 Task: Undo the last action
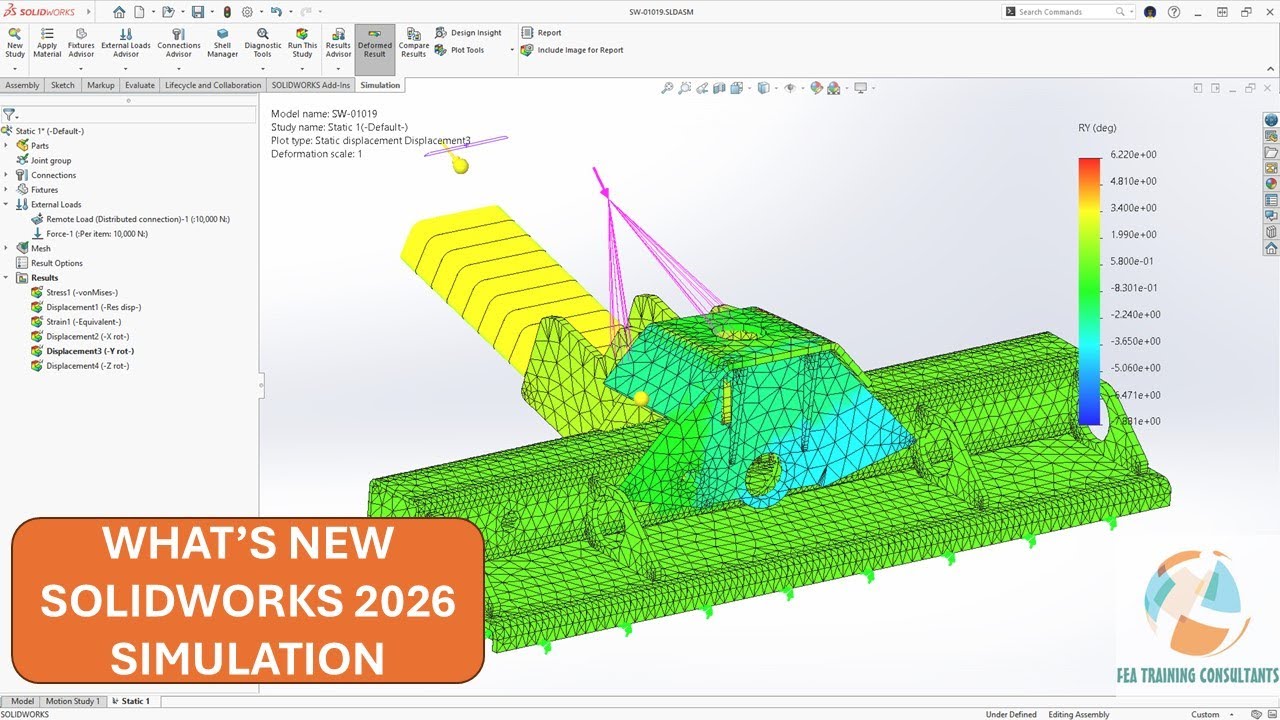275,12
